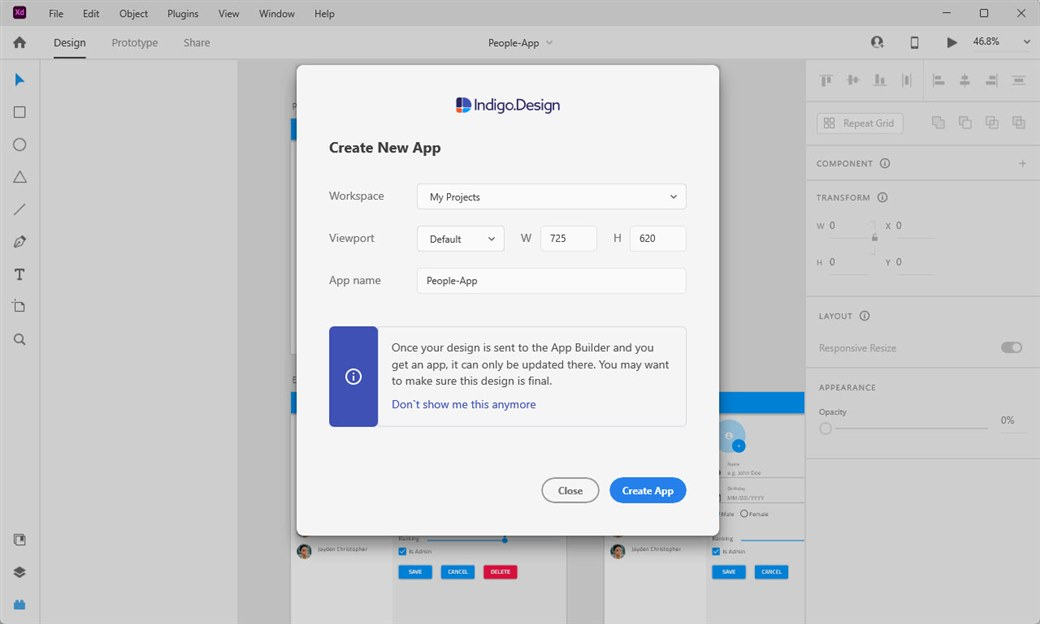Select the Female radio button
1040x624 pixels.
point(744,513)
